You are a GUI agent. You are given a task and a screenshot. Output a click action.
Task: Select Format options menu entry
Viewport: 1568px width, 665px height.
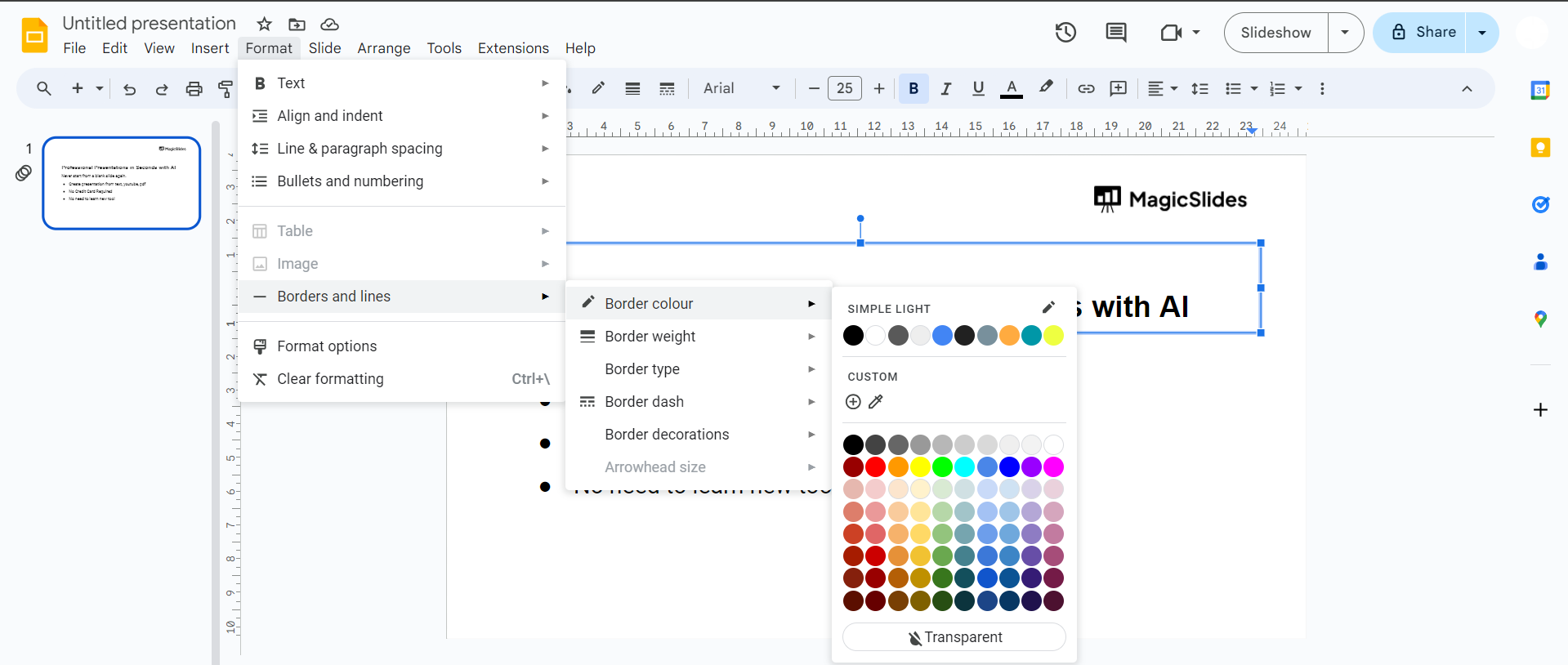click(x=327, y=346)
